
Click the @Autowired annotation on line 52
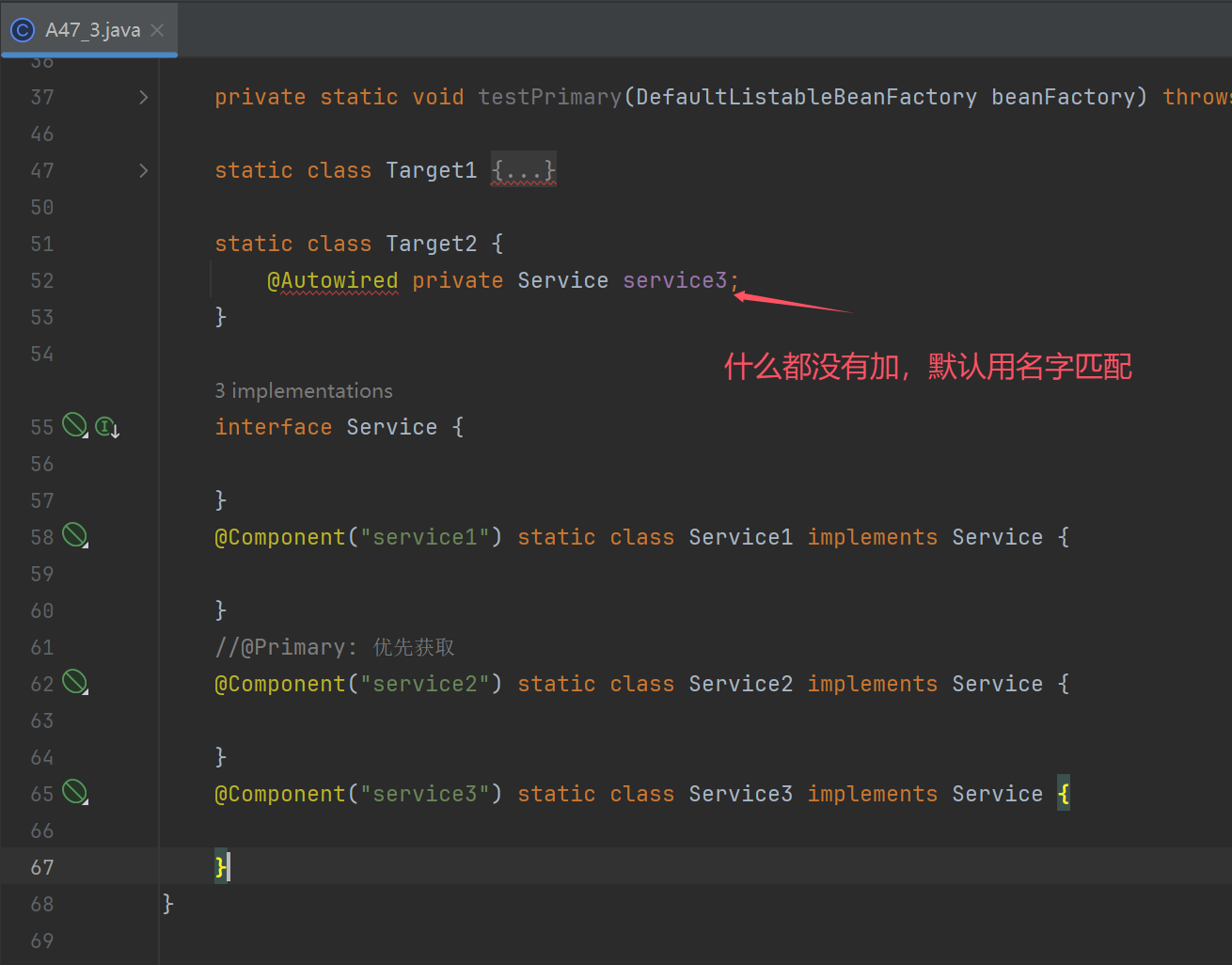pos(333,280)
